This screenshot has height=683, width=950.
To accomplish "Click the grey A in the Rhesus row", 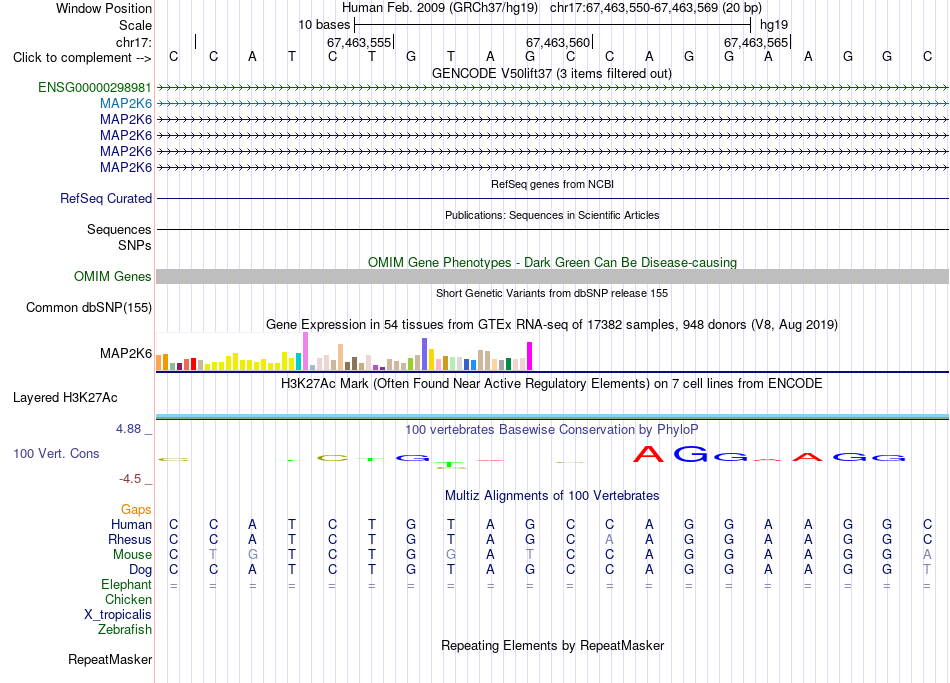I will click(x=610, y=539).
